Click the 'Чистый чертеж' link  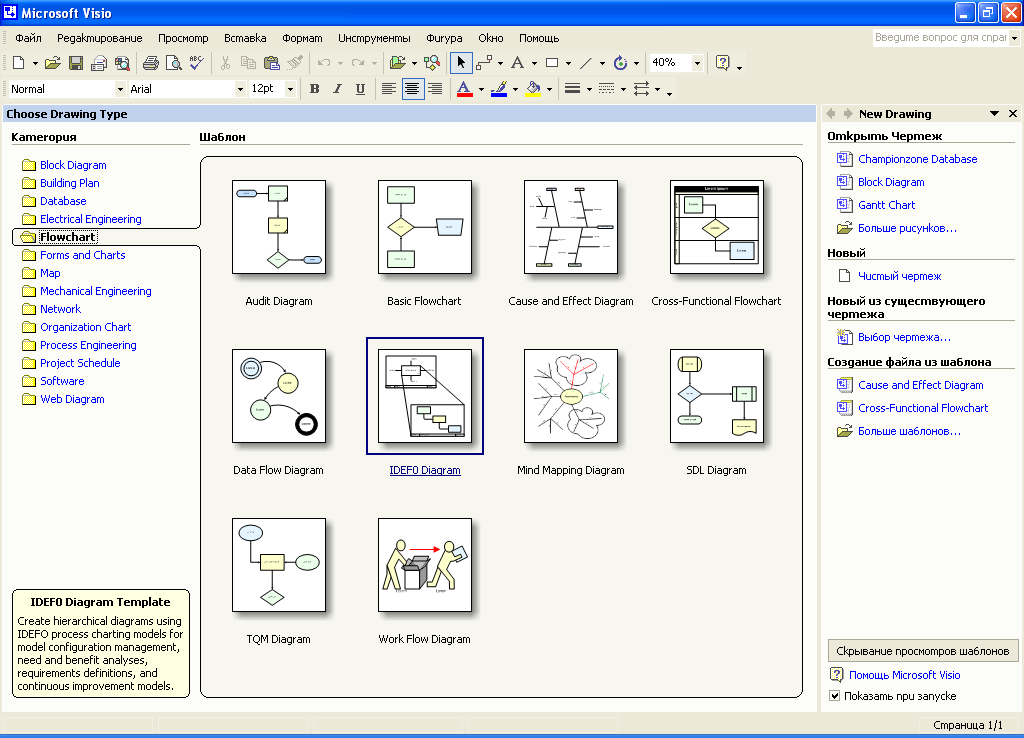pyautogui.click(x=899, y=276)
